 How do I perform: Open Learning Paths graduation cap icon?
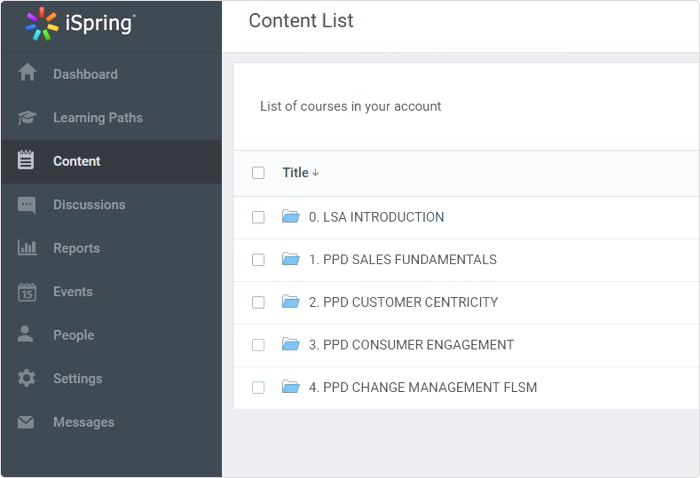coord(27,117)
